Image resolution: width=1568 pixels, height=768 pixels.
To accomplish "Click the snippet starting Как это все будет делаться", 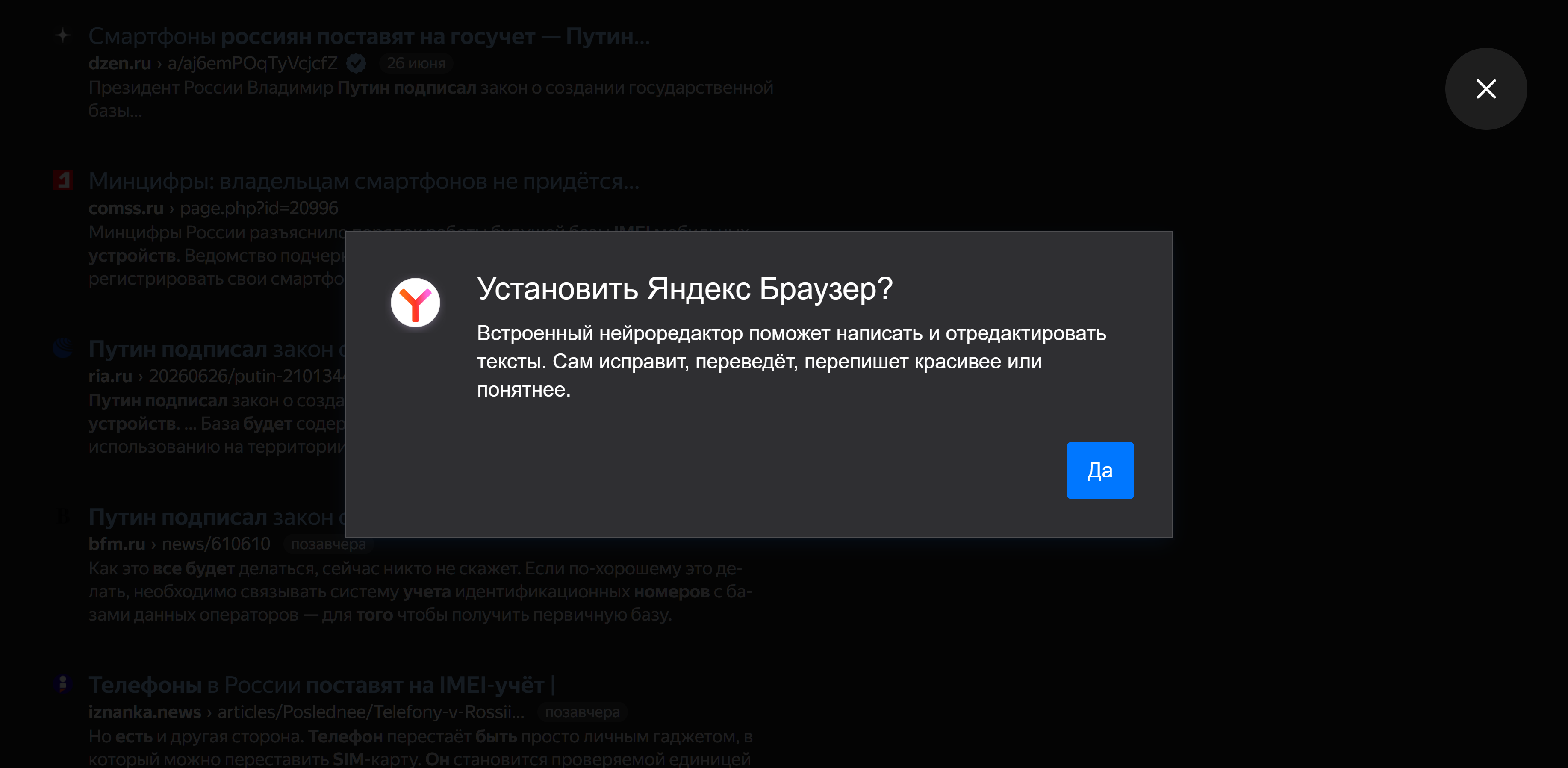I will point(420,591).
